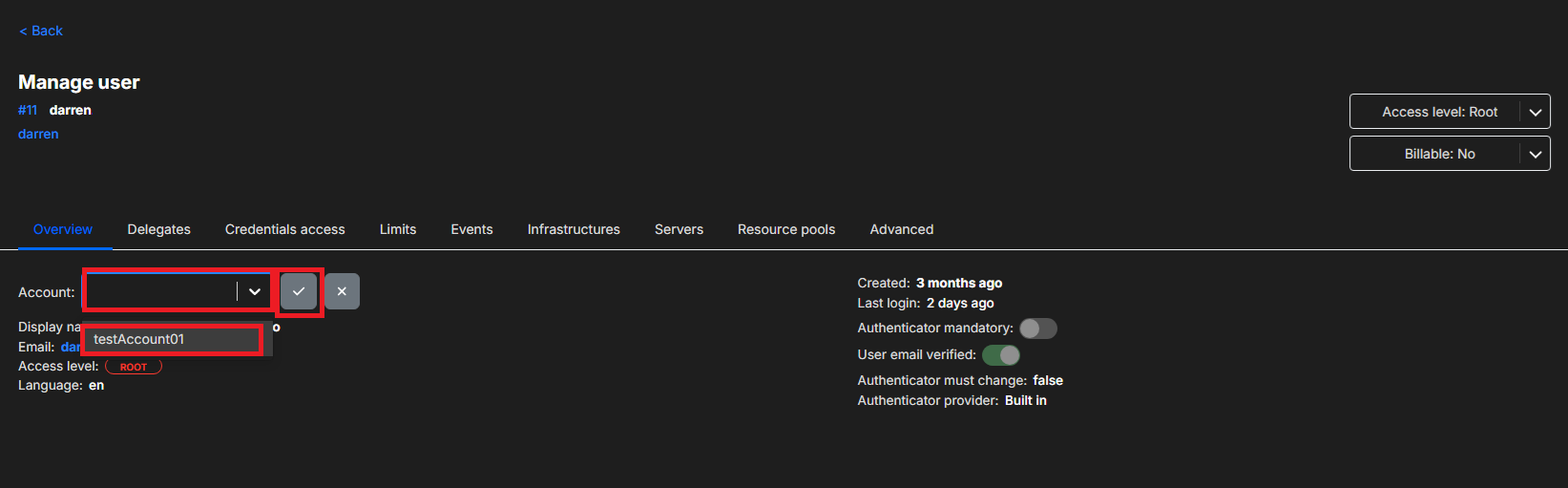Expand the Account dropdown chevron

[x=255, y=291]
